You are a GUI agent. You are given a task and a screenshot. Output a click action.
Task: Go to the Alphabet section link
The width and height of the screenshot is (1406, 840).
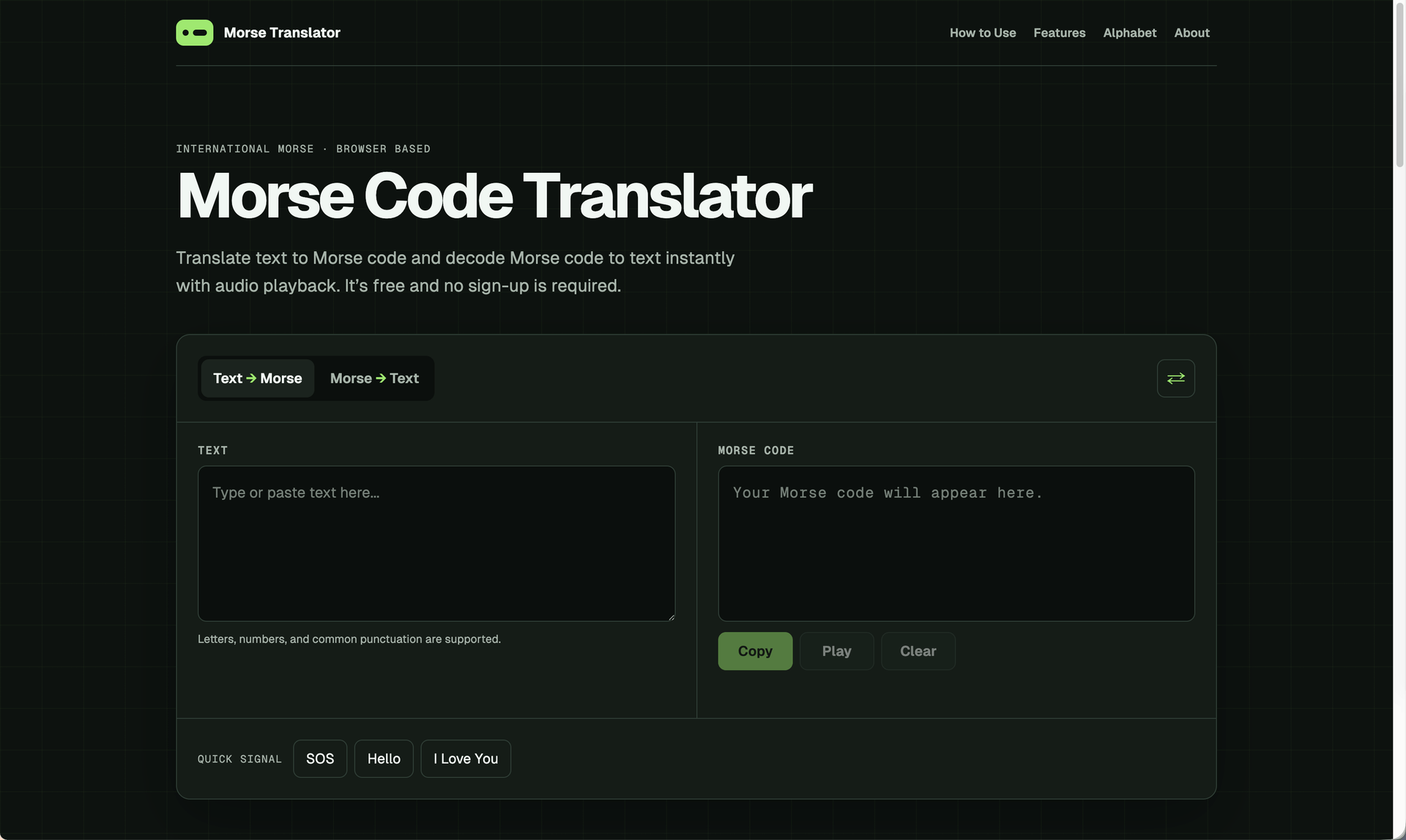(x=1129, y=33)
